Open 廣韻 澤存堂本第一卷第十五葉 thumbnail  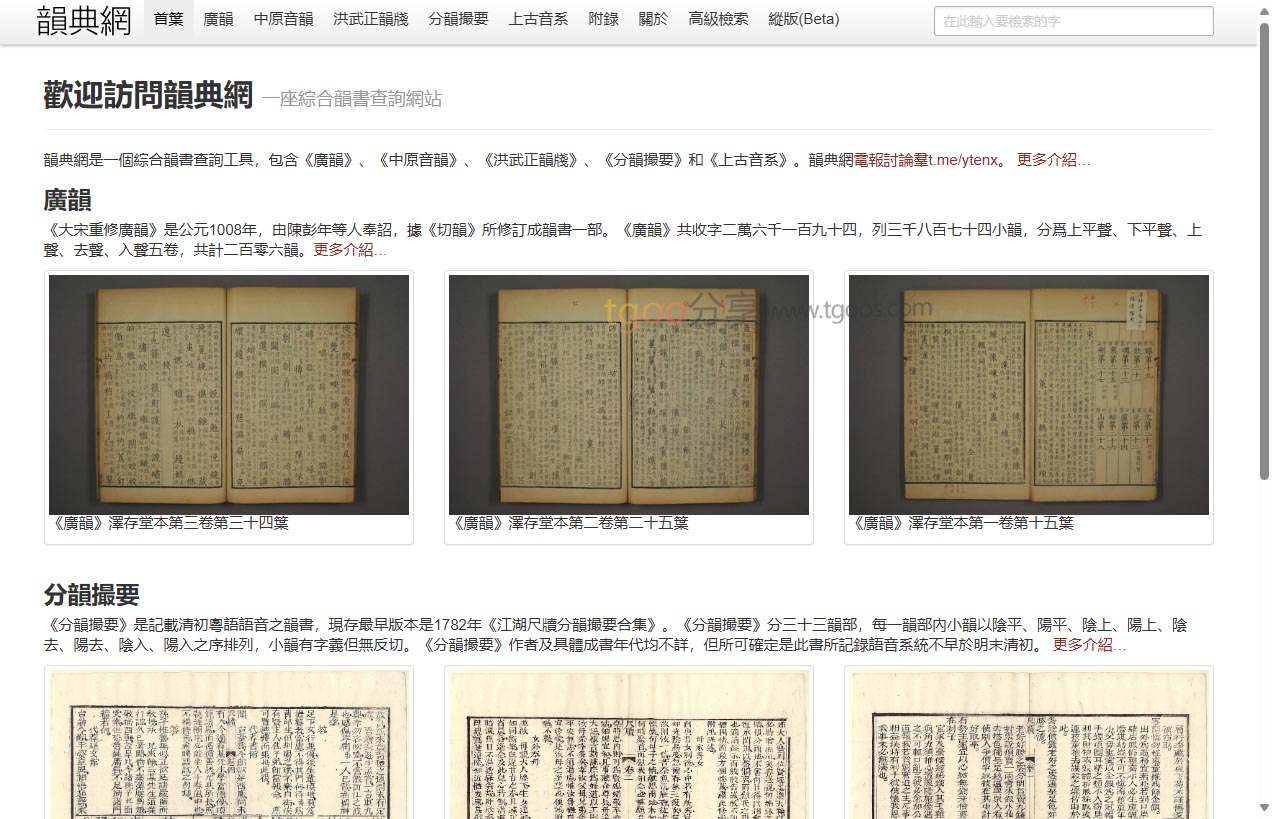[1029, 395]
